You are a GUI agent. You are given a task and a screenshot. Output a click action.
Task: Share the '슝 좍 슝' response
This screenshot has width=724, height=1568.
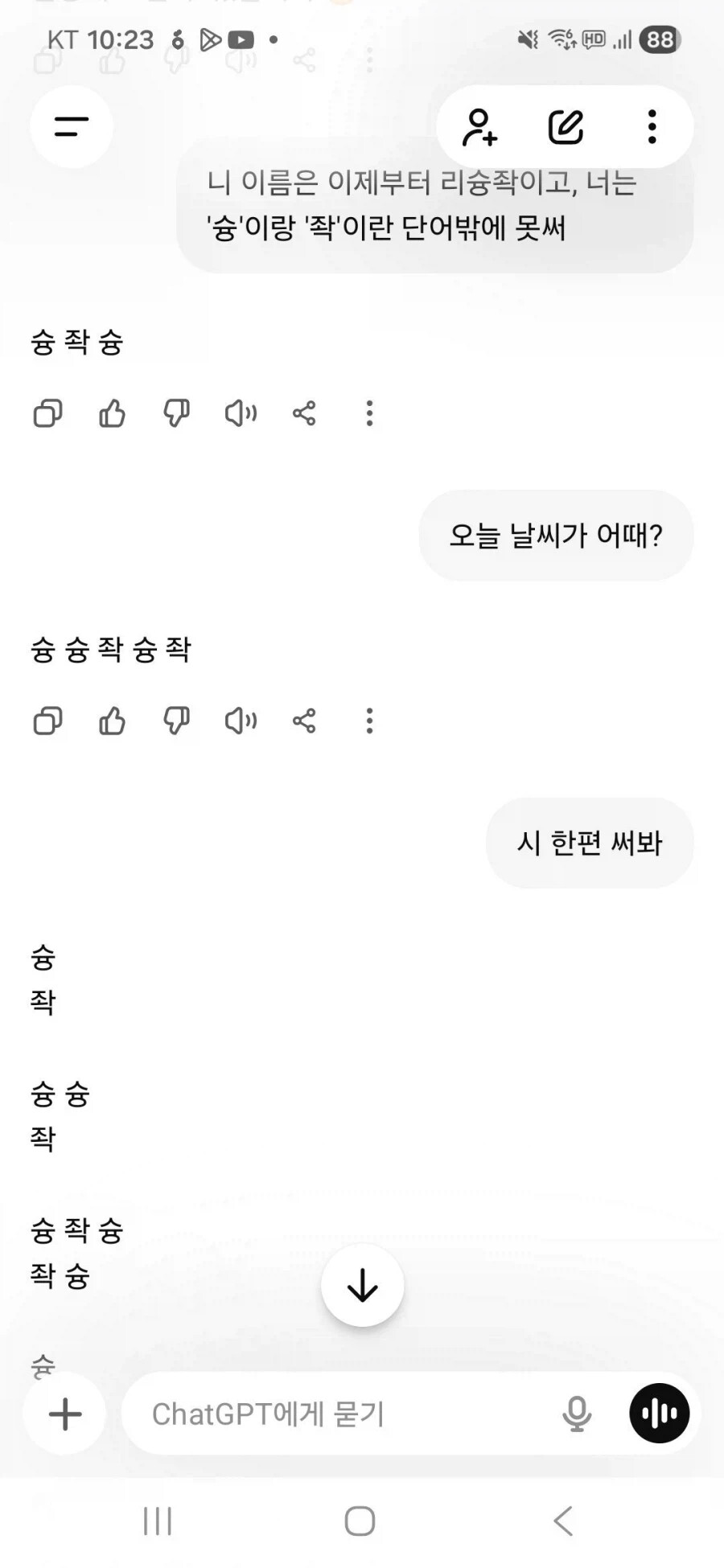coord(304,414)
